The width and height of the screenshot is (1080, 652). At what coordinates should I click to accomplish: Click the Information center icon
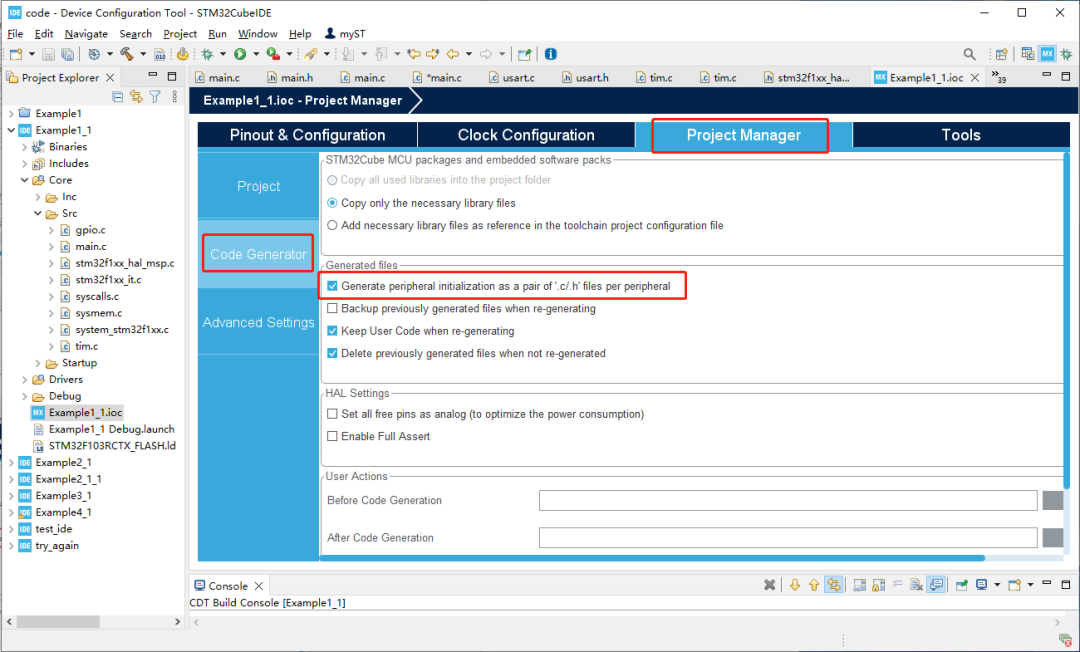(x=550, y=54)
